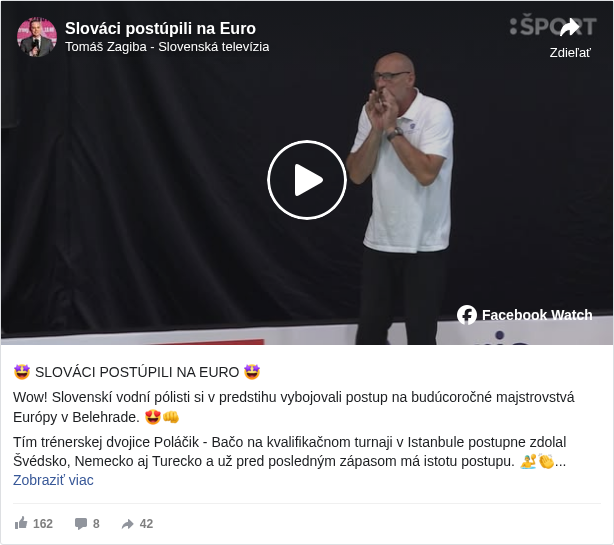Screen dimensions: 614x545
Task: Click the round Facebook logo icon
Action: tap(467, 315)
